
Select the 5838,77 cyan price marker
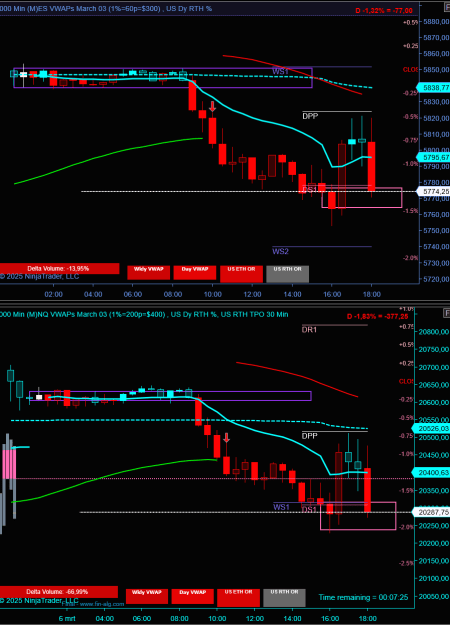click(x=433, y=88)
